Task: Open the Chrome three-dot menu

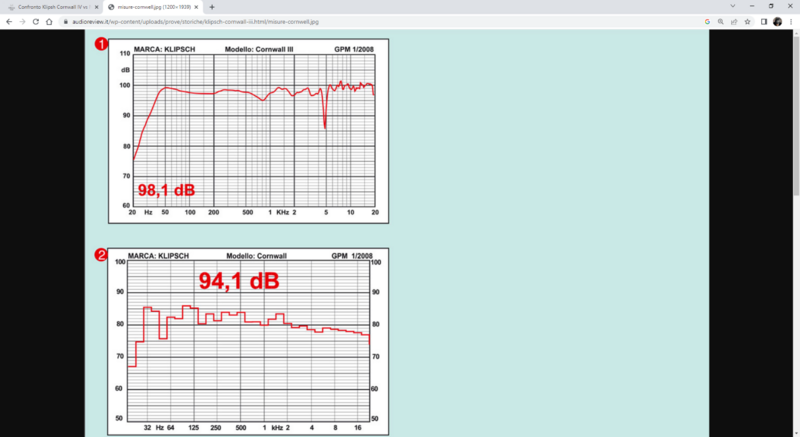Action: [791, 22]
